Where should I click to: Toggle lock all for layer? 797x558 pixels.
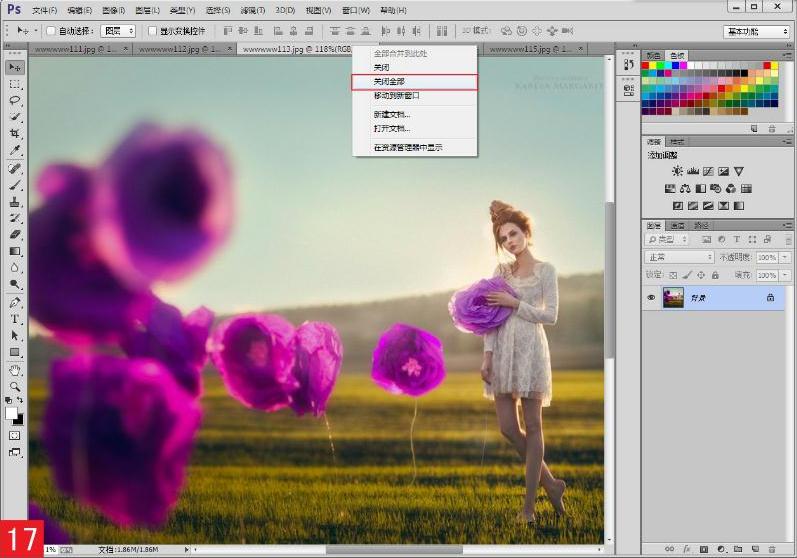715,275
